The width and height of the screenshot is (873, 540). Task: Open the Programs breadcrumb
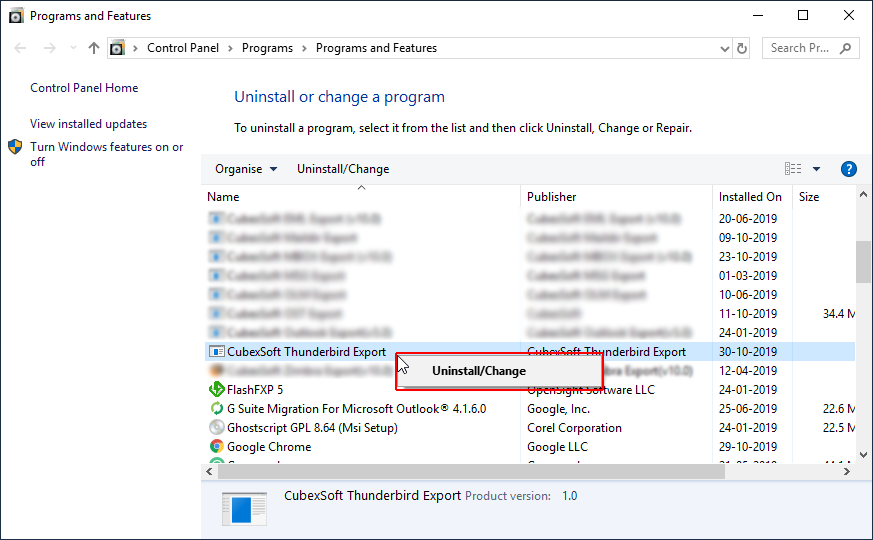pyautogui.click(x=267, y=48)
